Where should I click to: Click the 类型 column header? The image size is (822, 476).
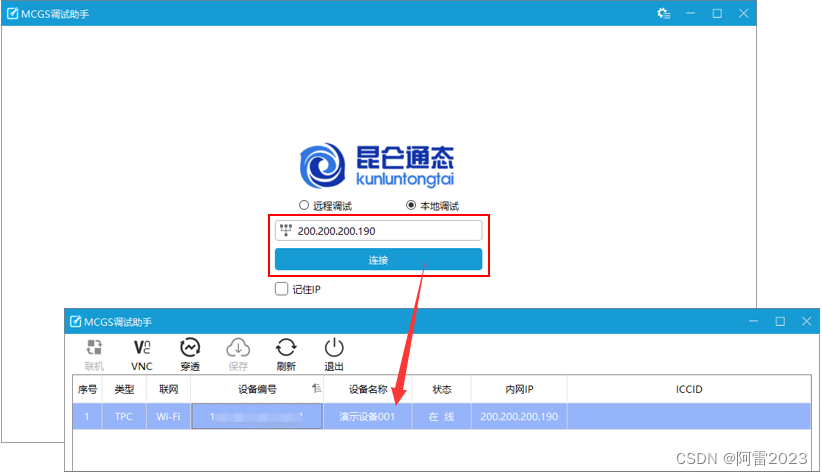pyautogui.click(x=124, y=389)
